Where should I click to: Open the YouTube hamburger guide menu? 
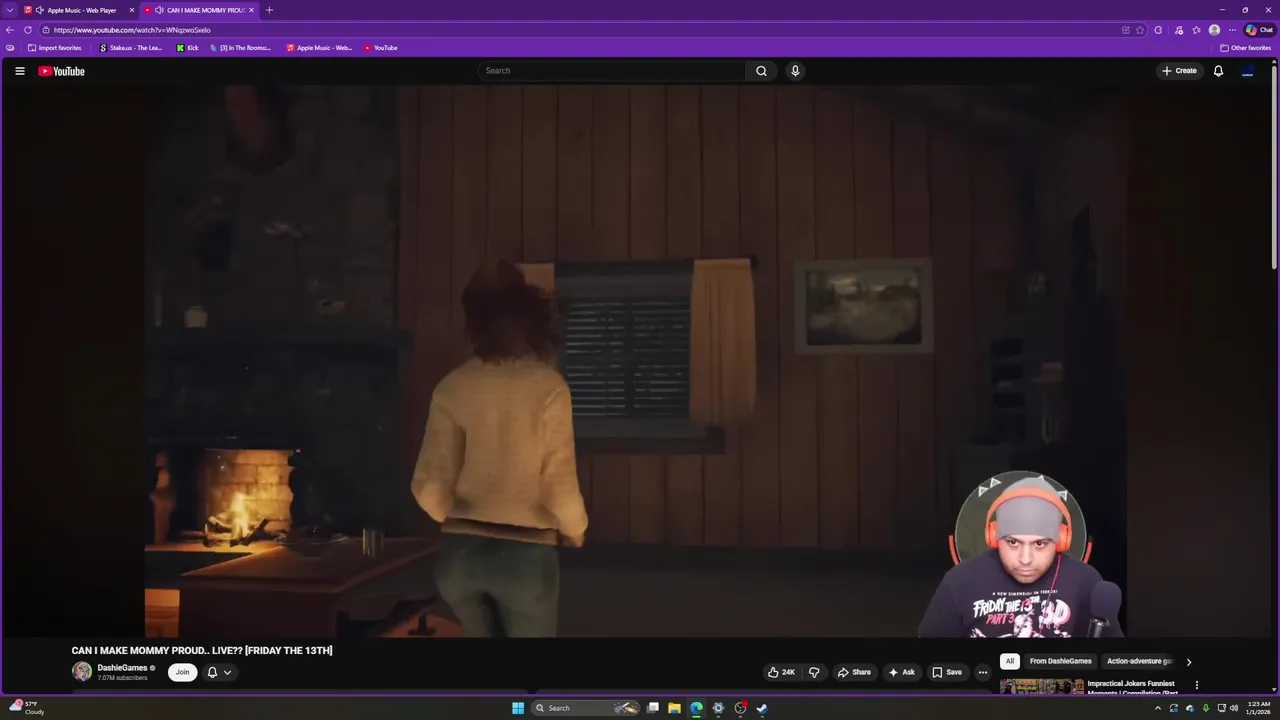(x=19, y=71)
